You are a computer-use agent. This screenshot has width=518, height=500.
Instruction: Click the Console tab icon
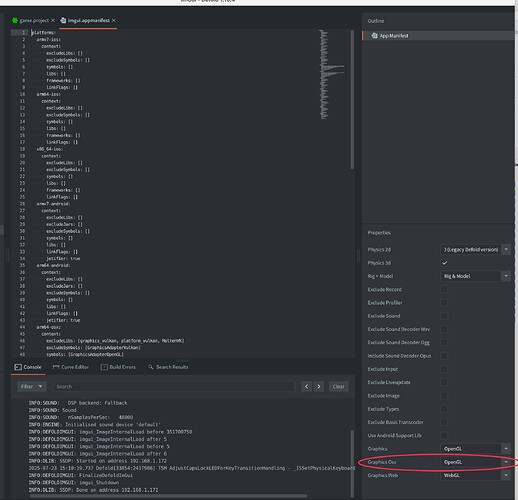pyautogui.click(x=18, y=367)
